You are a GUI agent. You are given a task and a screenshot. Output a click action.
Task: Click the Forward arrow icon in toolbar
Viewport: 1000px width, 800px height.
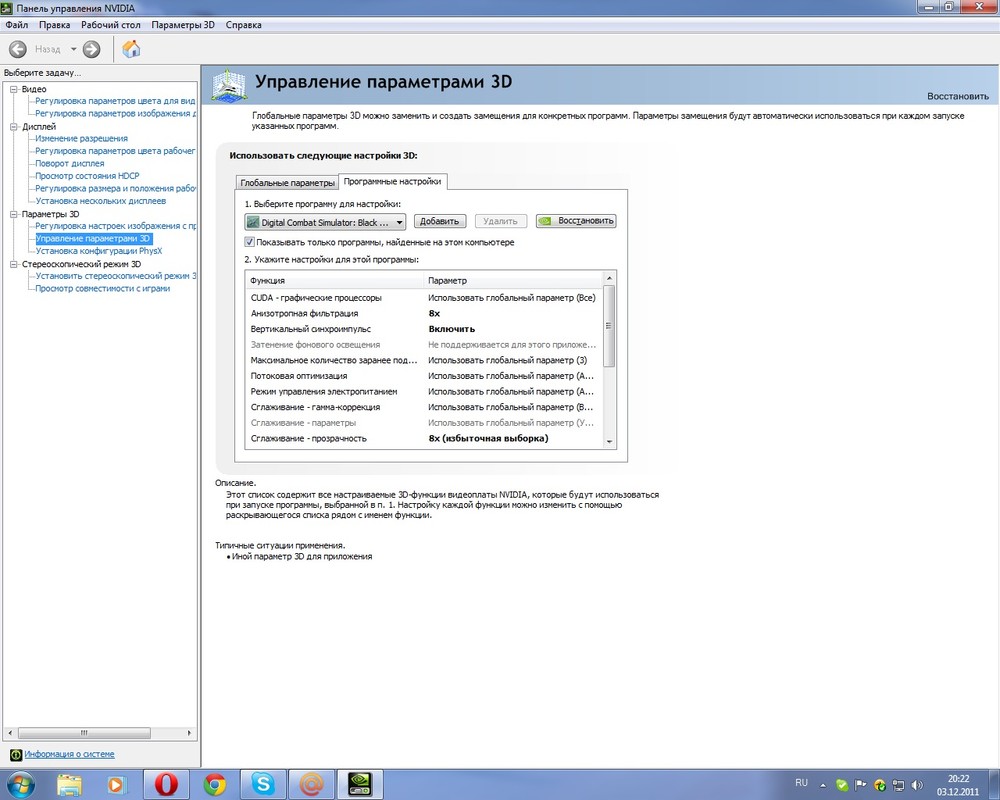92,49
